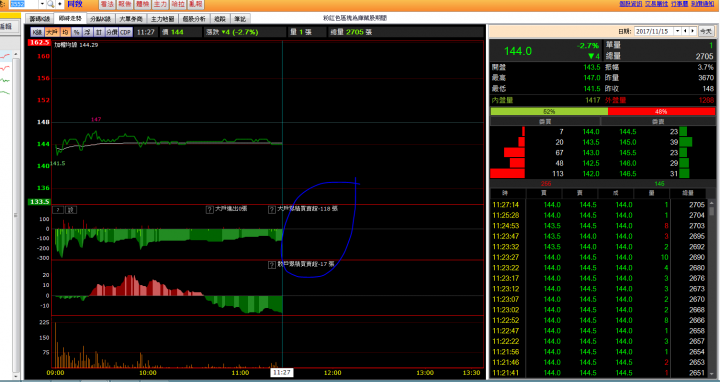
Task: Click the tick list scrollbar down arrow
Action: click(712, 375)
